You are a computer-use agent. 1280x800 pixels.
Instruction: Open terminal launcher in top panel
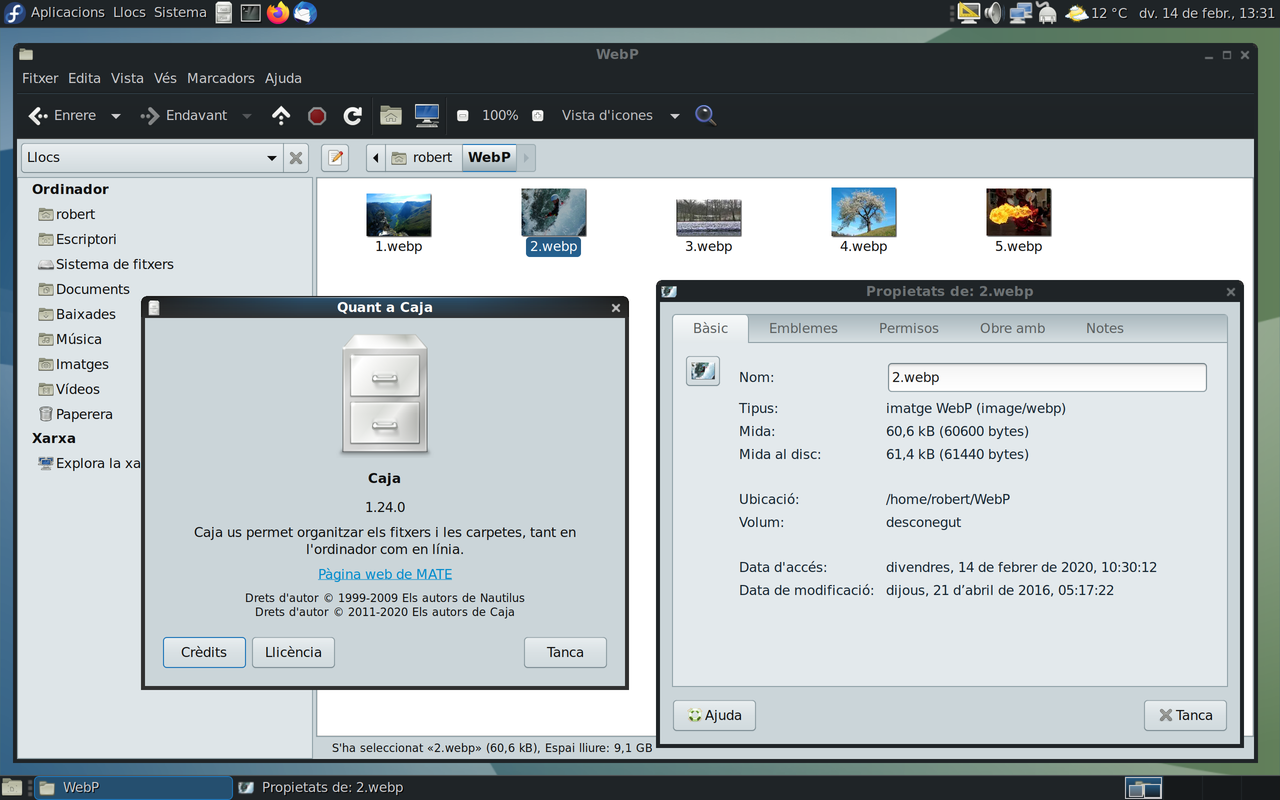point(251,13)
